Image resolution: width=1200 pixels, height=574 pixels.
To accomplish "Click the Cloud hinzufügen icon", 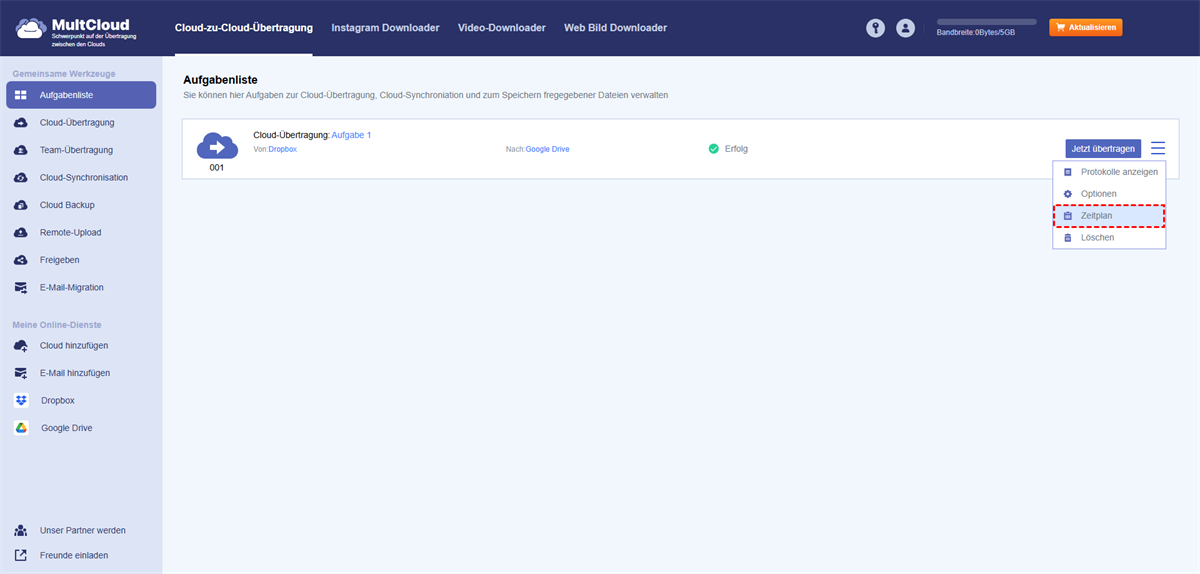I will [x=20, y=346].
